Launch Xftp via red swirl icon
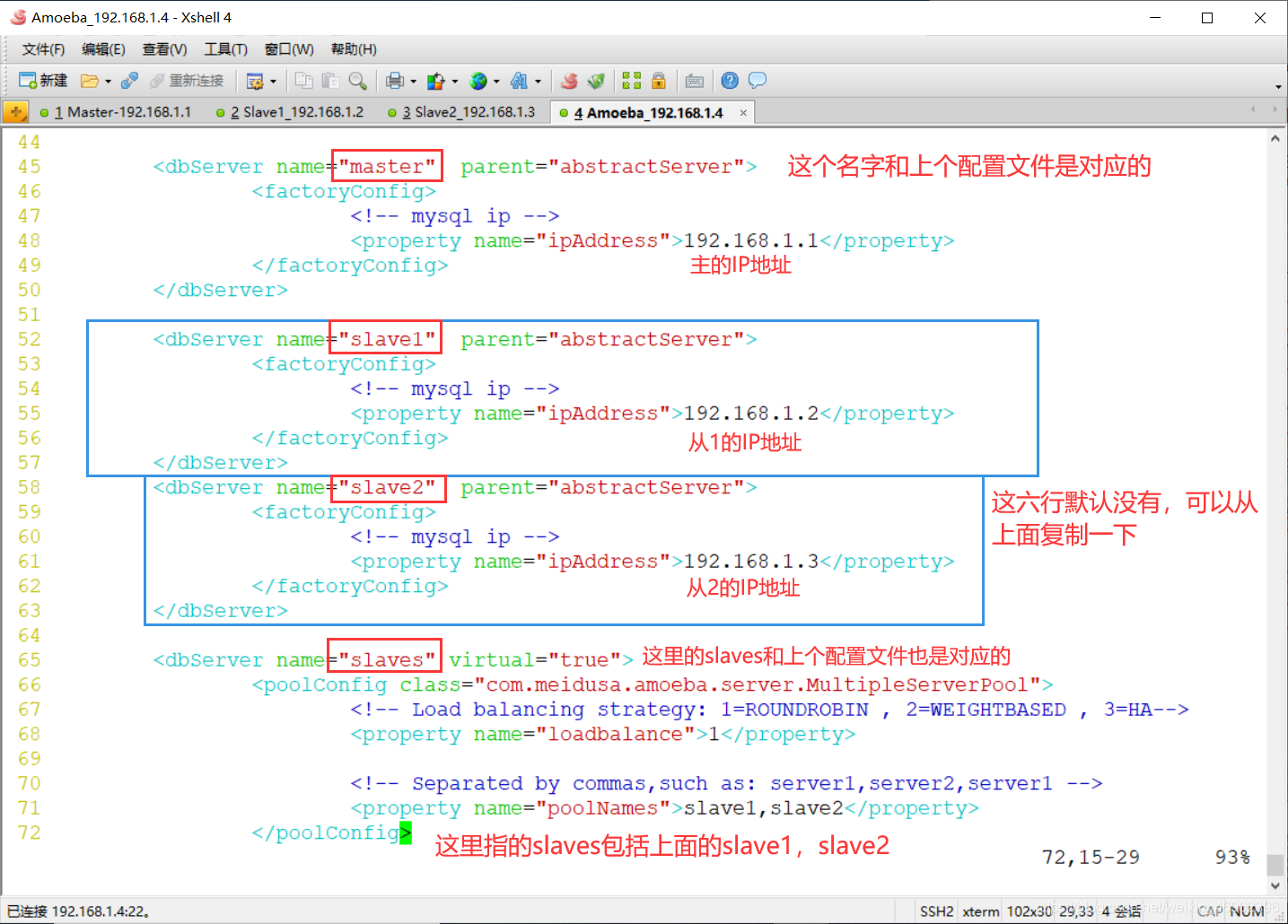 [569, 81]
